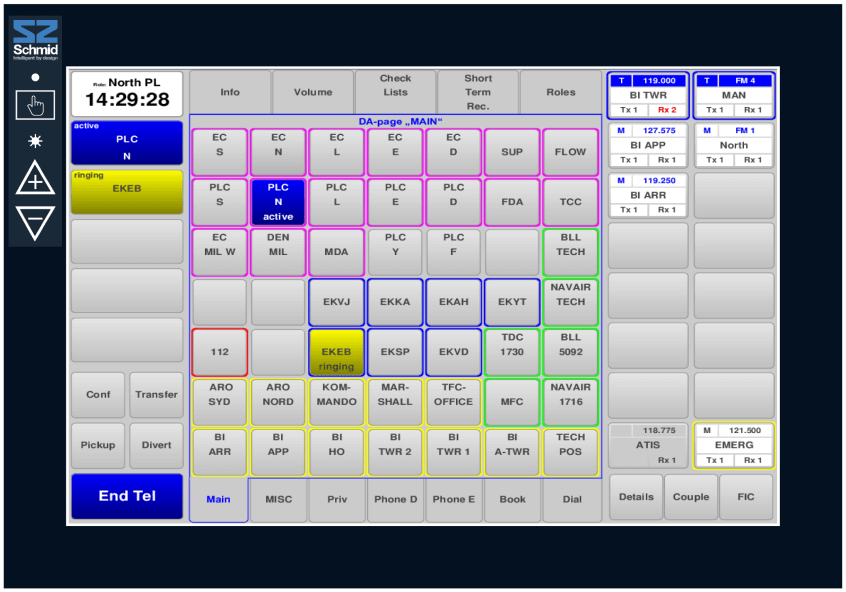Click the brightness sun icon

tap(35, 141)
